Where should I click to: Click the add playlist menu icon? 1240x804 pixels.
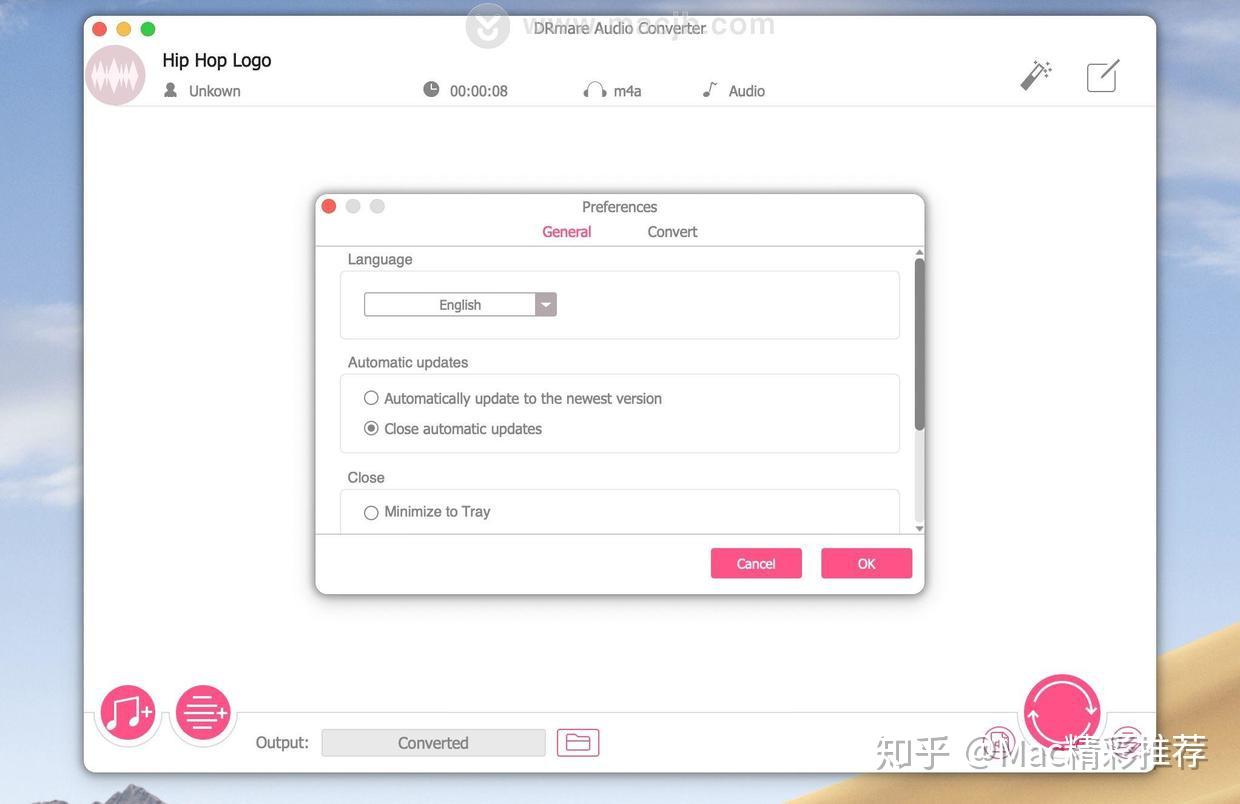click(203, 712)
